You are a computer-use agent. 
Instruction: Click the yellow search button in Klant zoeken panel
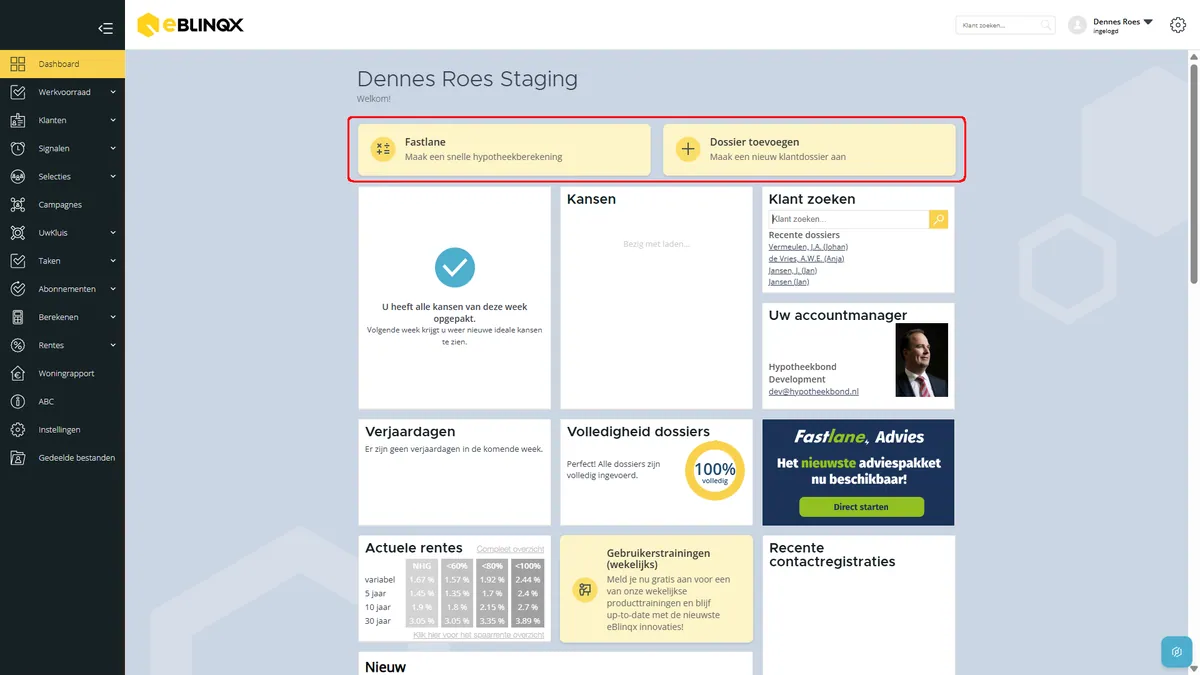tap(938, 219)
